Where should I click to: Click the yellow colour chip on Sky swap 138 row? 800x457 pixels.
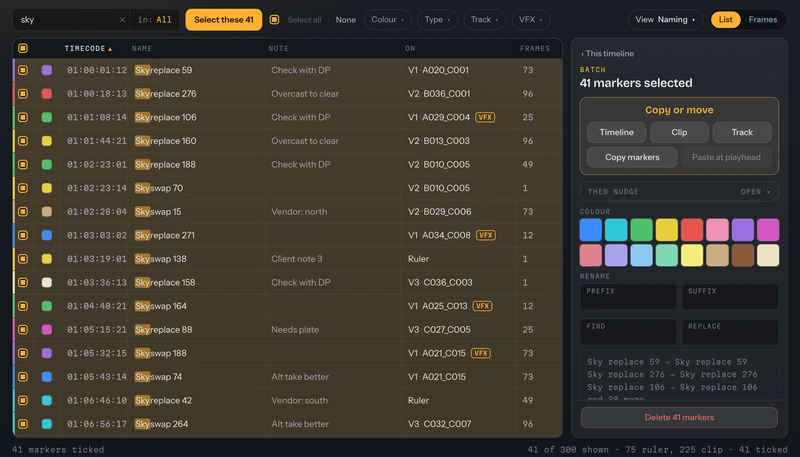[x=46, y=259]
